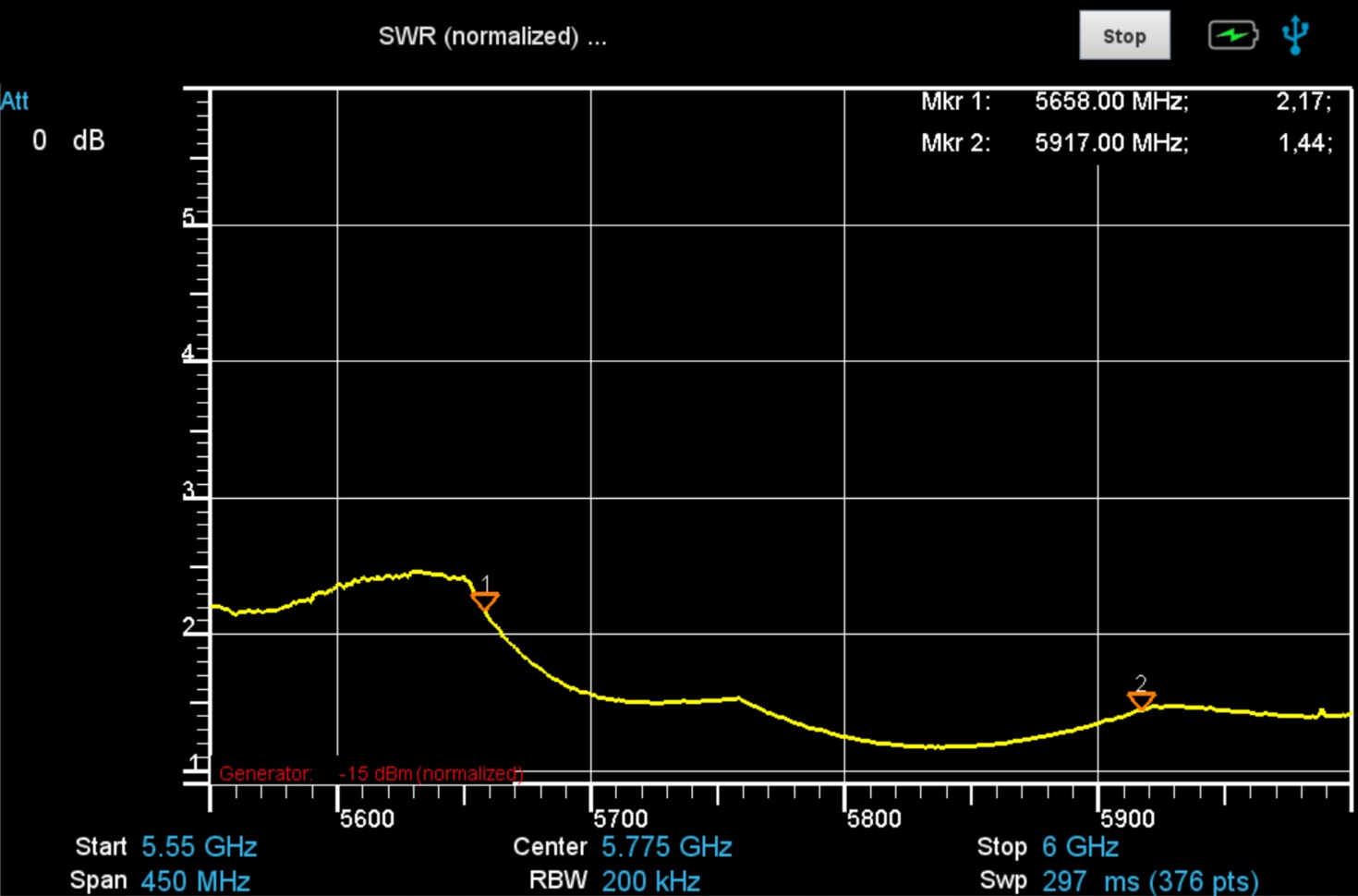Change Center frequency 5.775 GHz
The height and width of the screenshot is (896, 1358).
pos(666,847)
